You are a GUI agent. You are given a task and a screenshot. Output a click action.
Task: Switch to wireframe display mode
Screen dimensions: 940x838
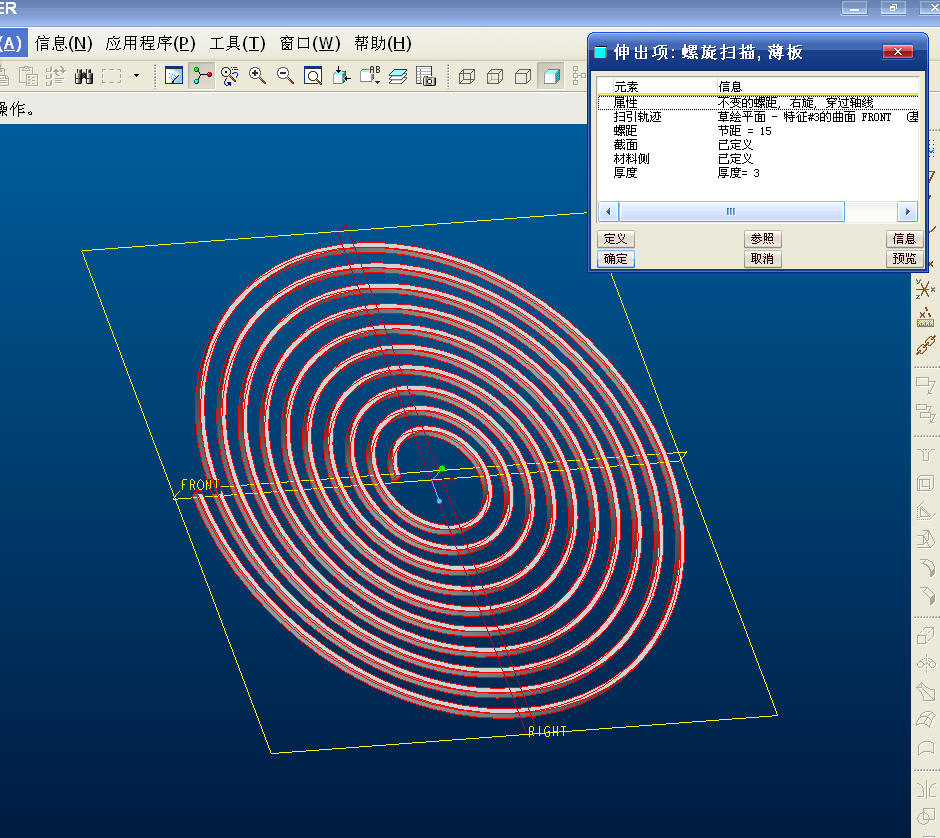click(467, 76)
